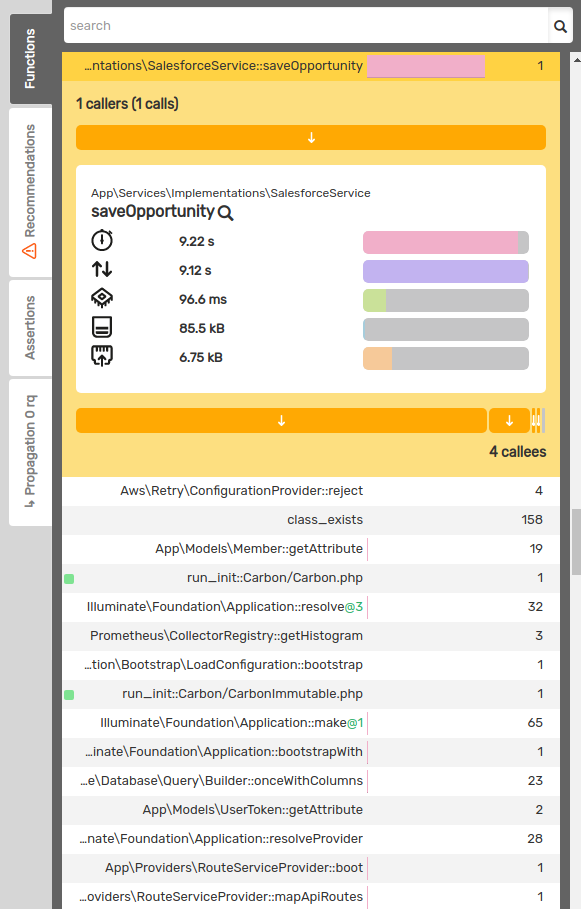Click the pink bar in header row

coord(426,66)
